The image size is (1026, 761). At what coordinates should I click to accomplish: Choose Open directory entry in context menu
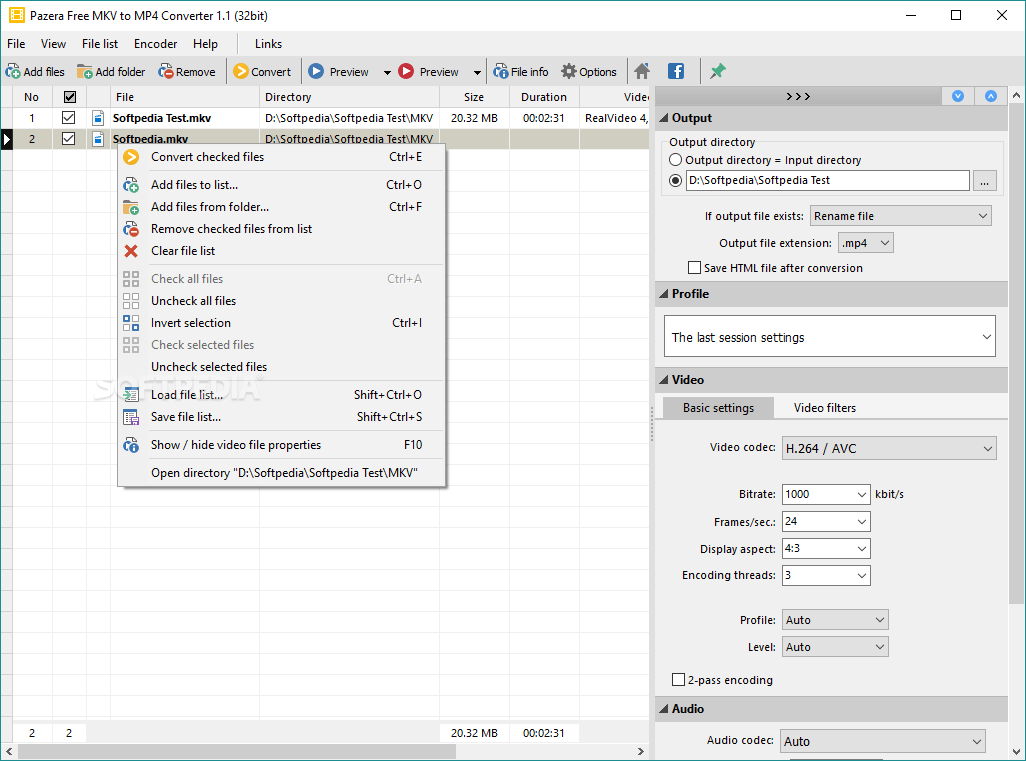[x=281, y=473]
